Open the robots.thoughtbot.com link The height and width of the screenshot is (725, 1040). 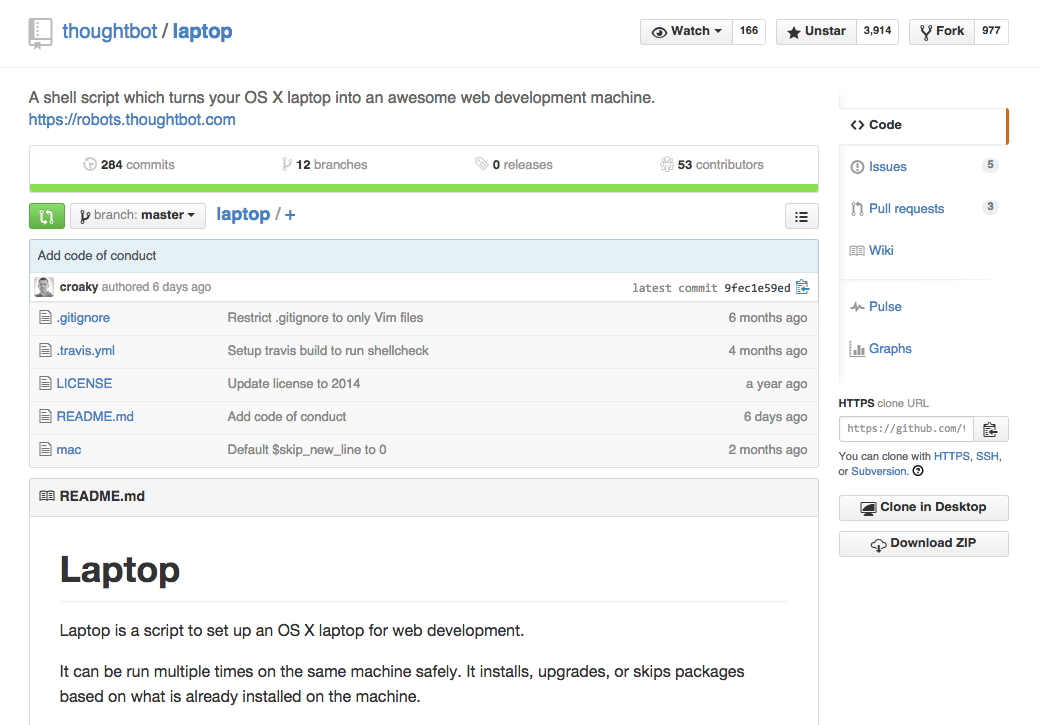[132, 120]
